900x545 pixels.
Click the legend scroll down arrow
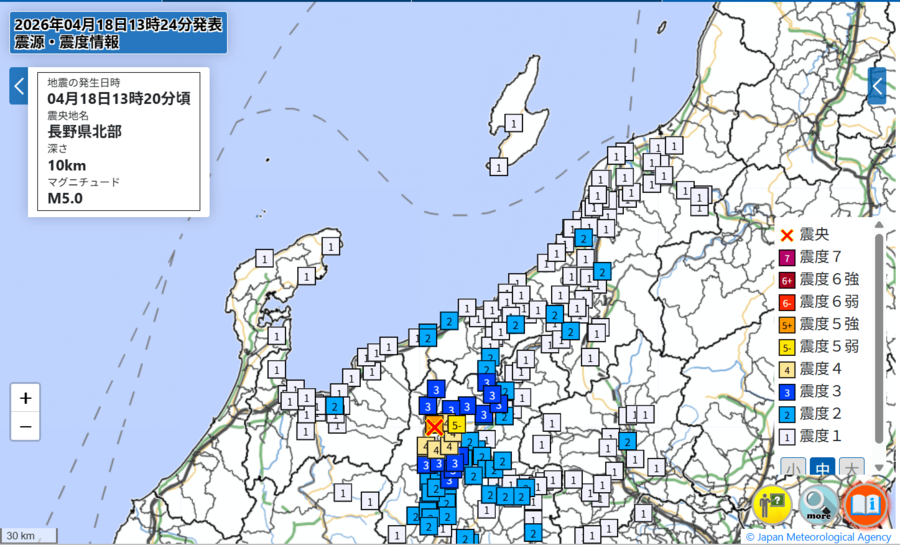pos(879,468)
